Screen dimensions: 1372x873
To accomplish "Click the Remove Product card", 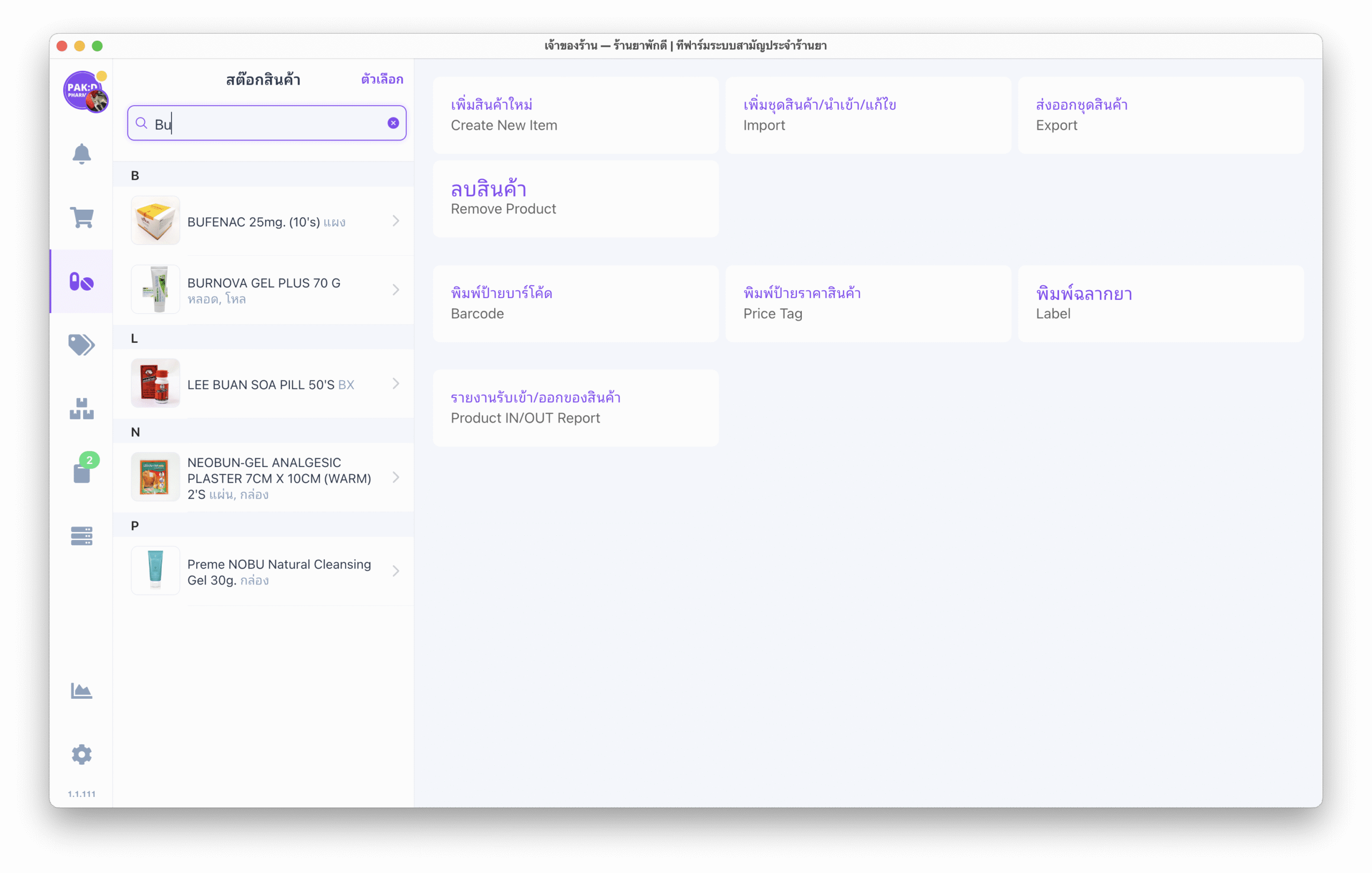I will [576, 198].
